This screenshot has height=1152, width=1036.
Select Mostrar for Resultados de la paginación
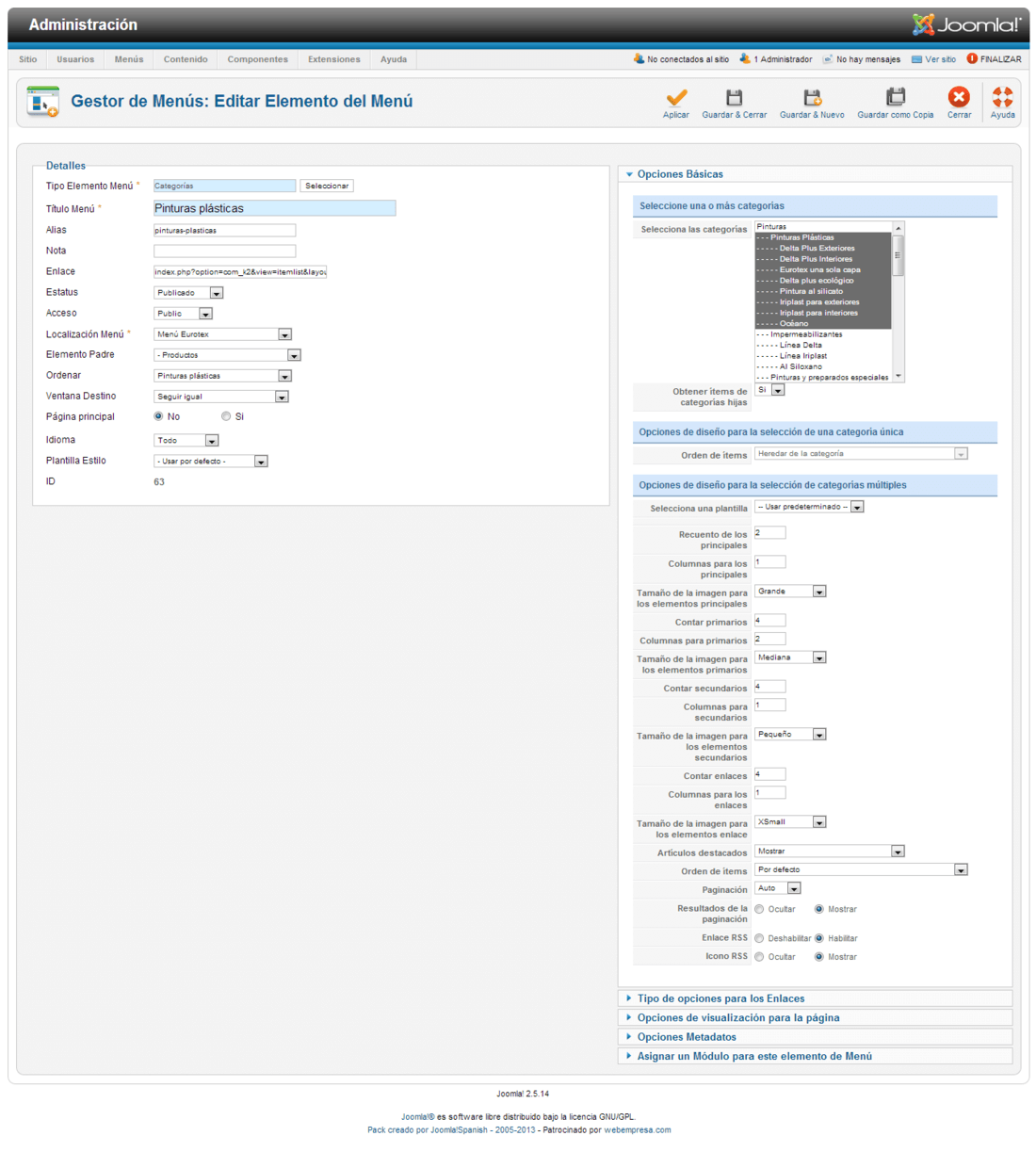pyautogui.click(x=819, y=909)
